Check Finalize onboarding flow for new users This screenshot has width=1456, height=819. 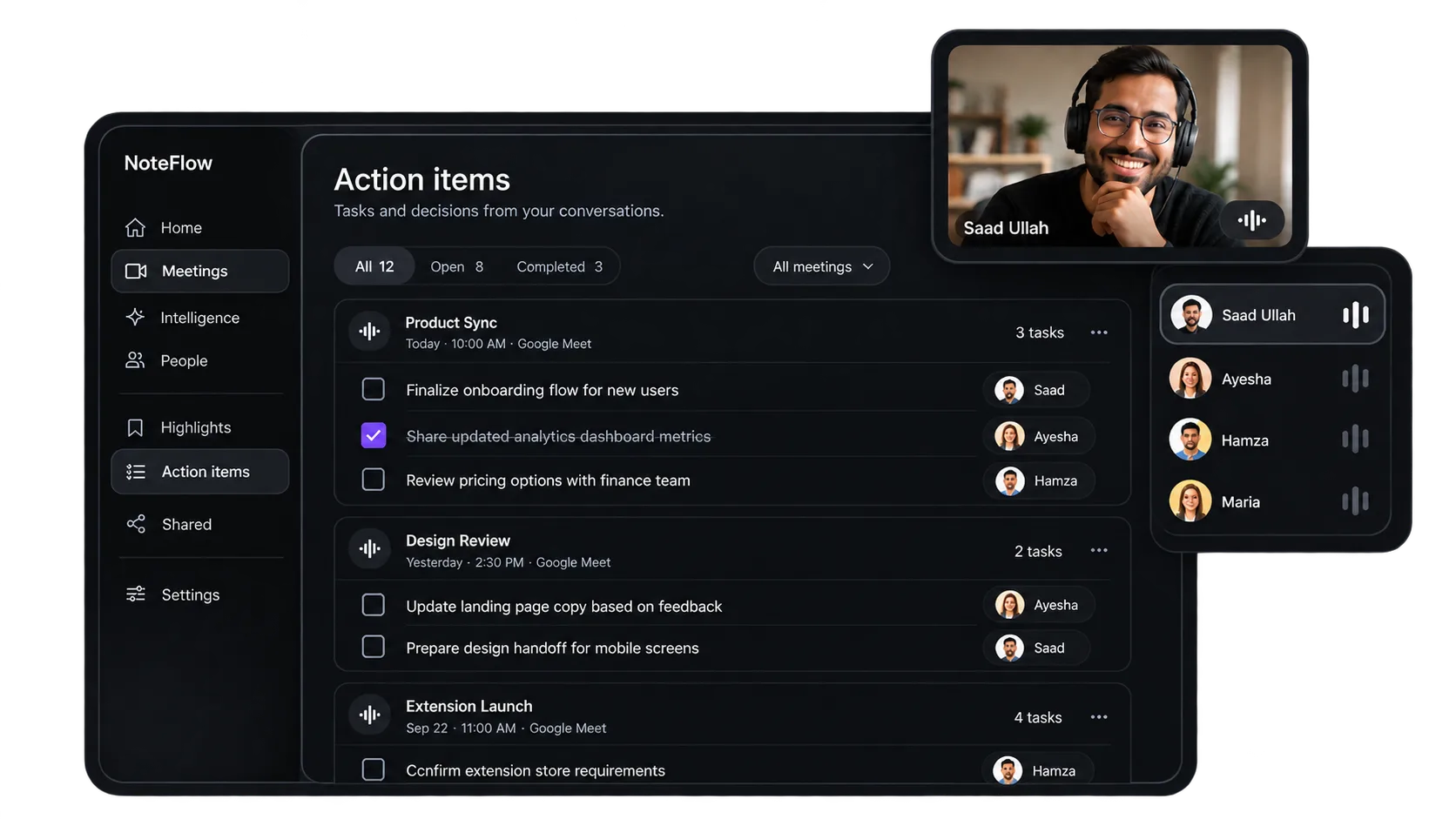tap(374, 389)
